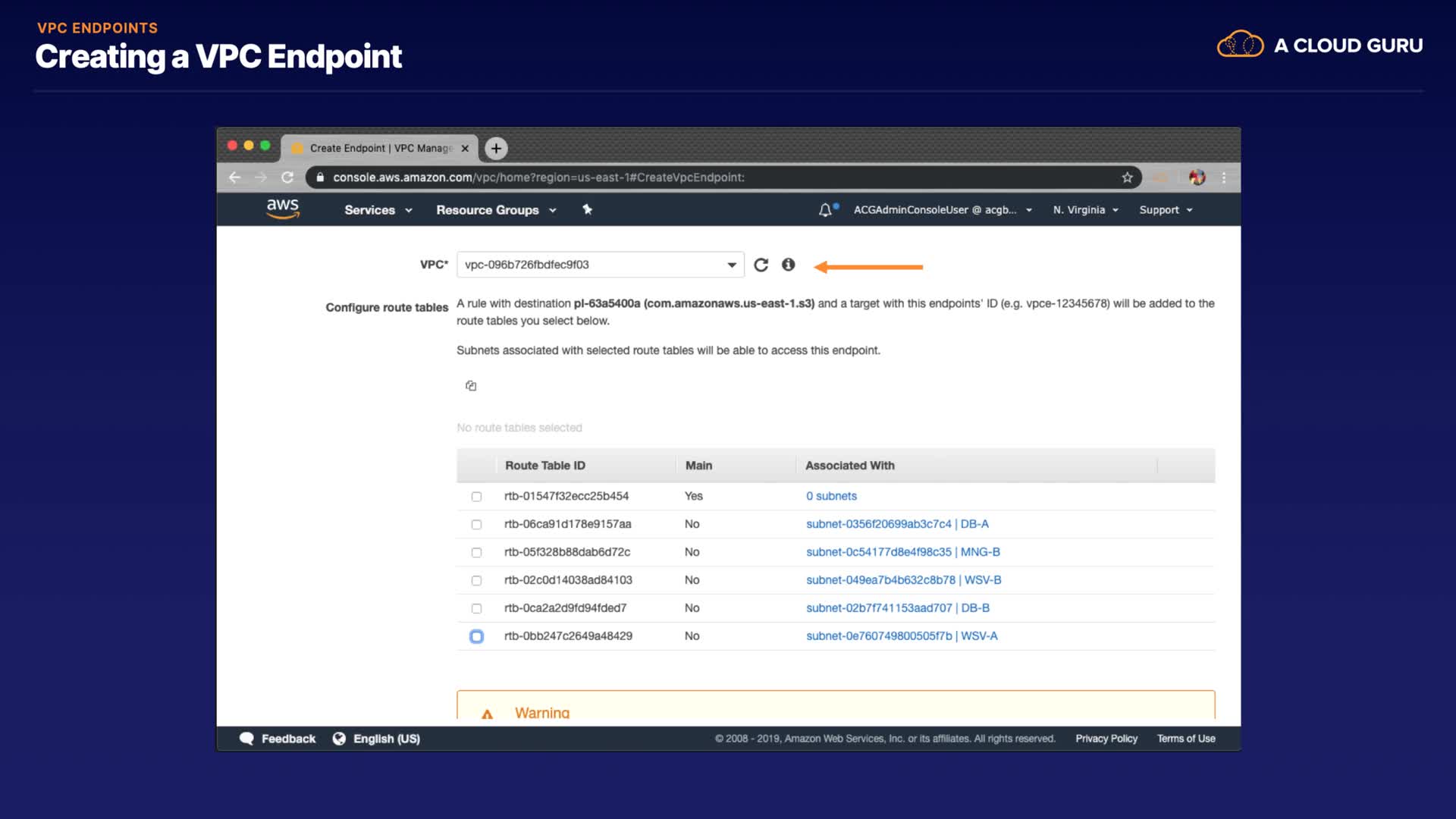
Task: Click the copy icon above route tables
Action: pos(471,386)
